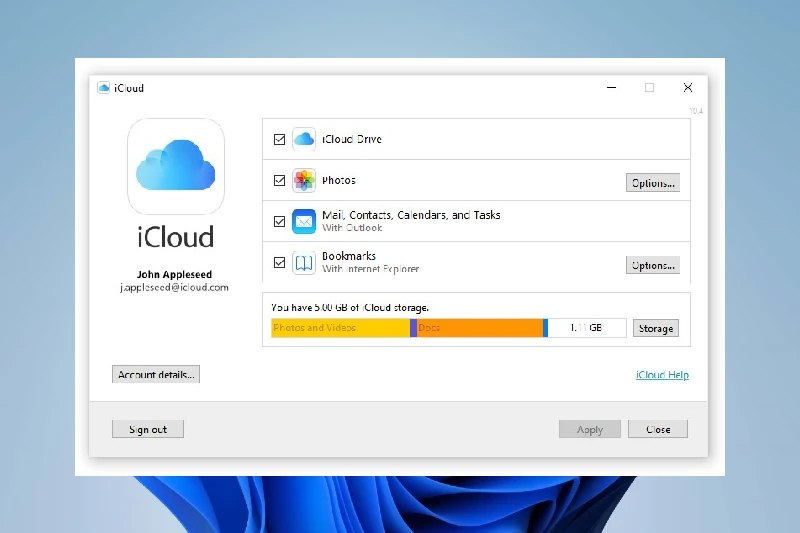Click the Bookmarks book icon

tap(304, 263)
